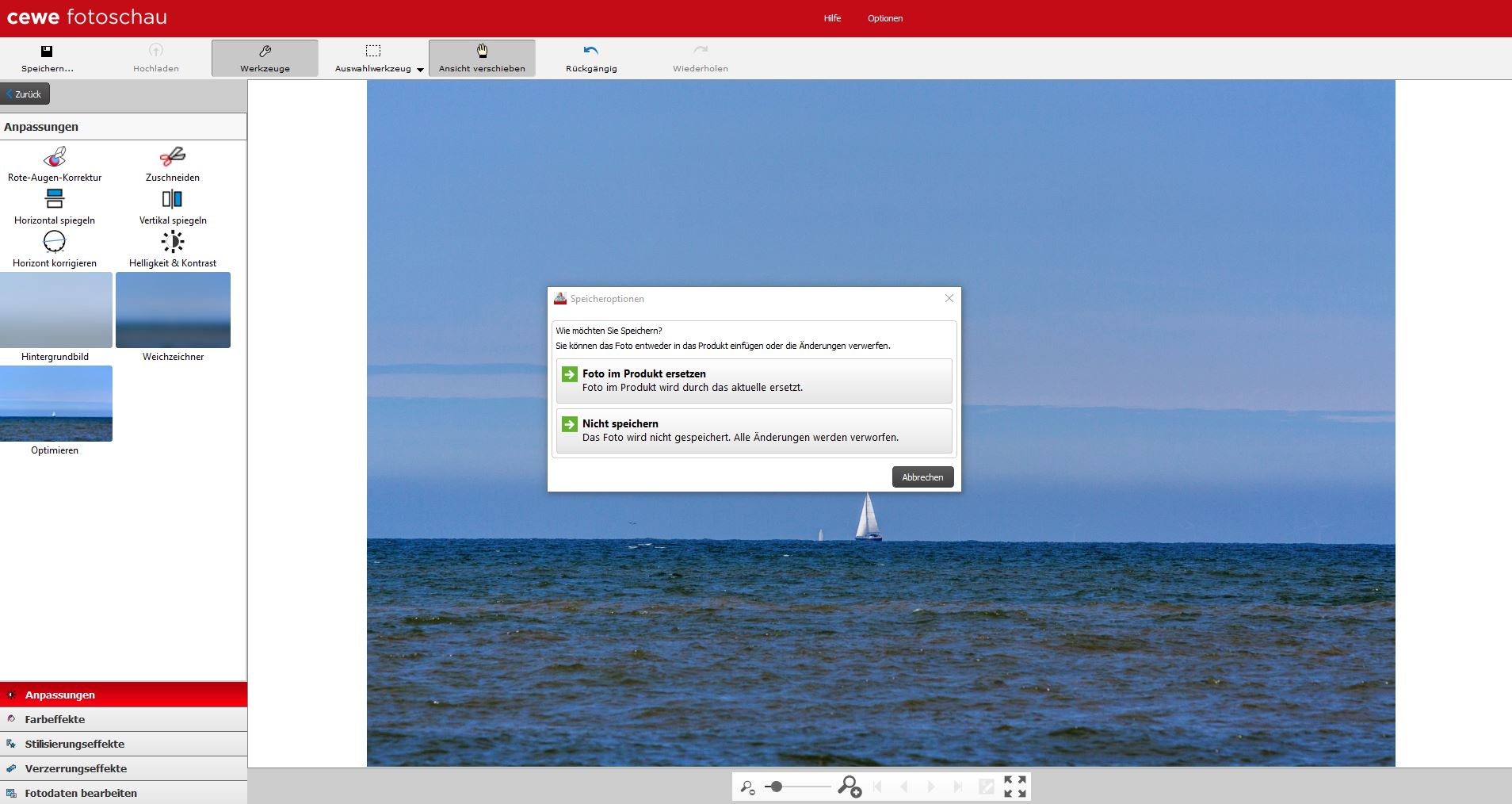
Task: Toggle the Ansicht verschieben hand tool
Action: pyautogui.click(x=482, y=52)
